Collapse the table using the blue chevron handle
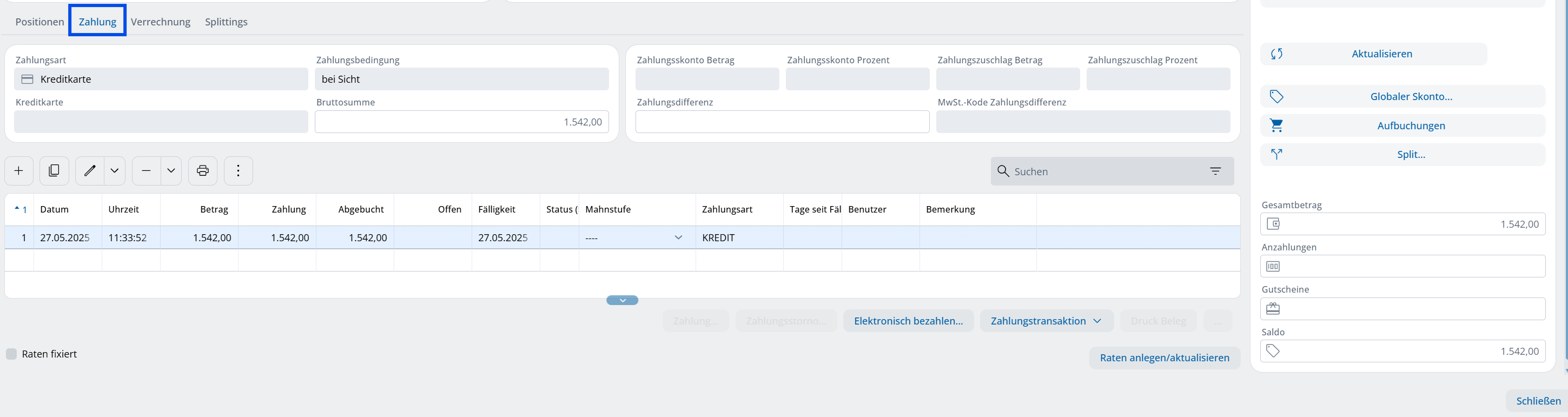The image size is (1568, 417). 622,300
